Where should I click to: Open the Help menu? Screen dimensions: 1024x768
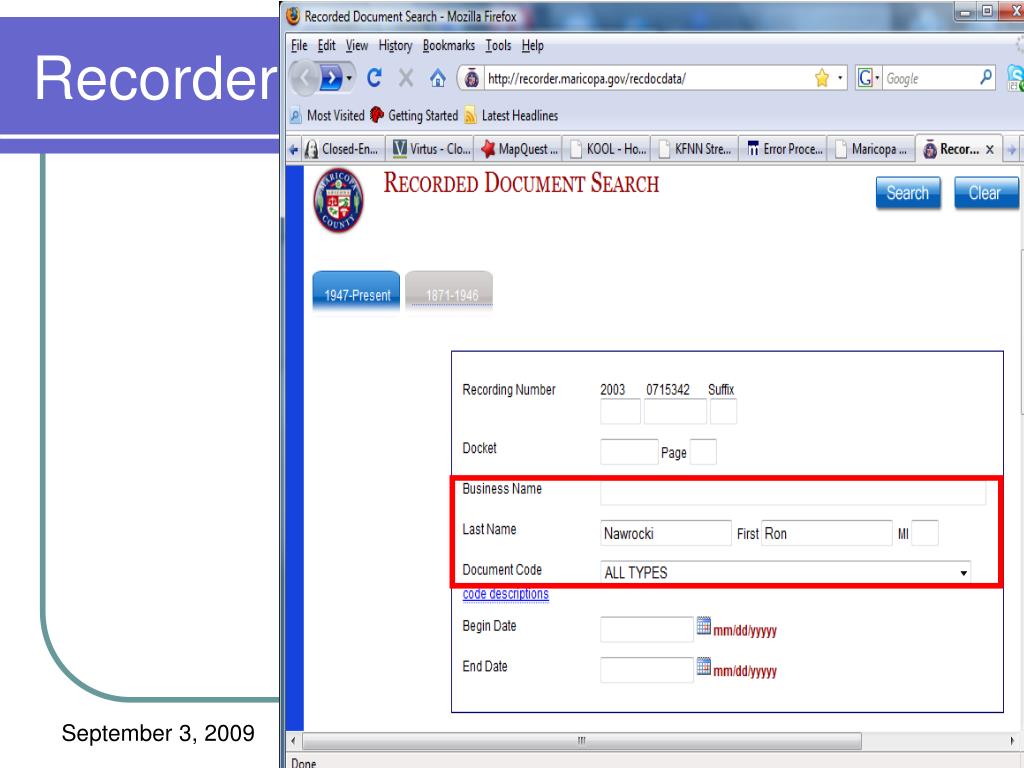(532, 46)
